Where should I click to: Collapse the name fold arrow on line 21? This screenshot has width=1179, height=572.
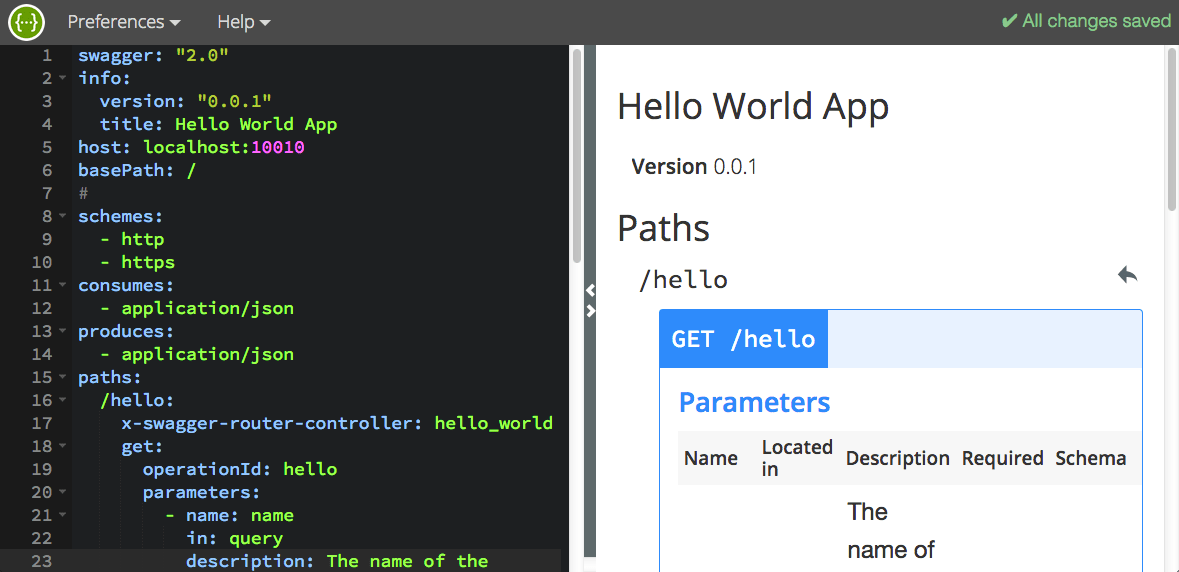[x=62, y=516]
